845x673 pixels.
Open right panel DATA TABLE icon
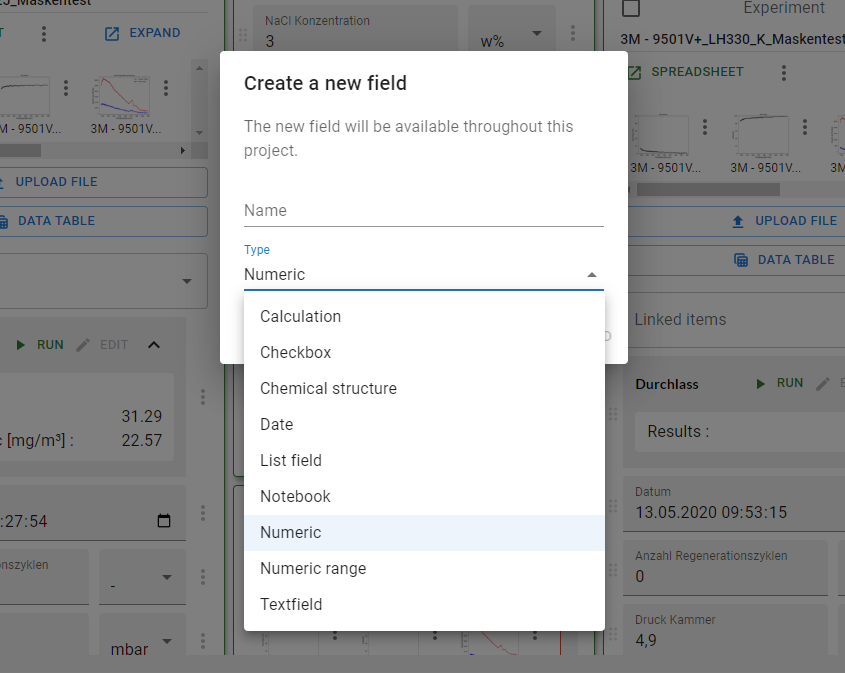pyautogui.click(x=741, y=260)
